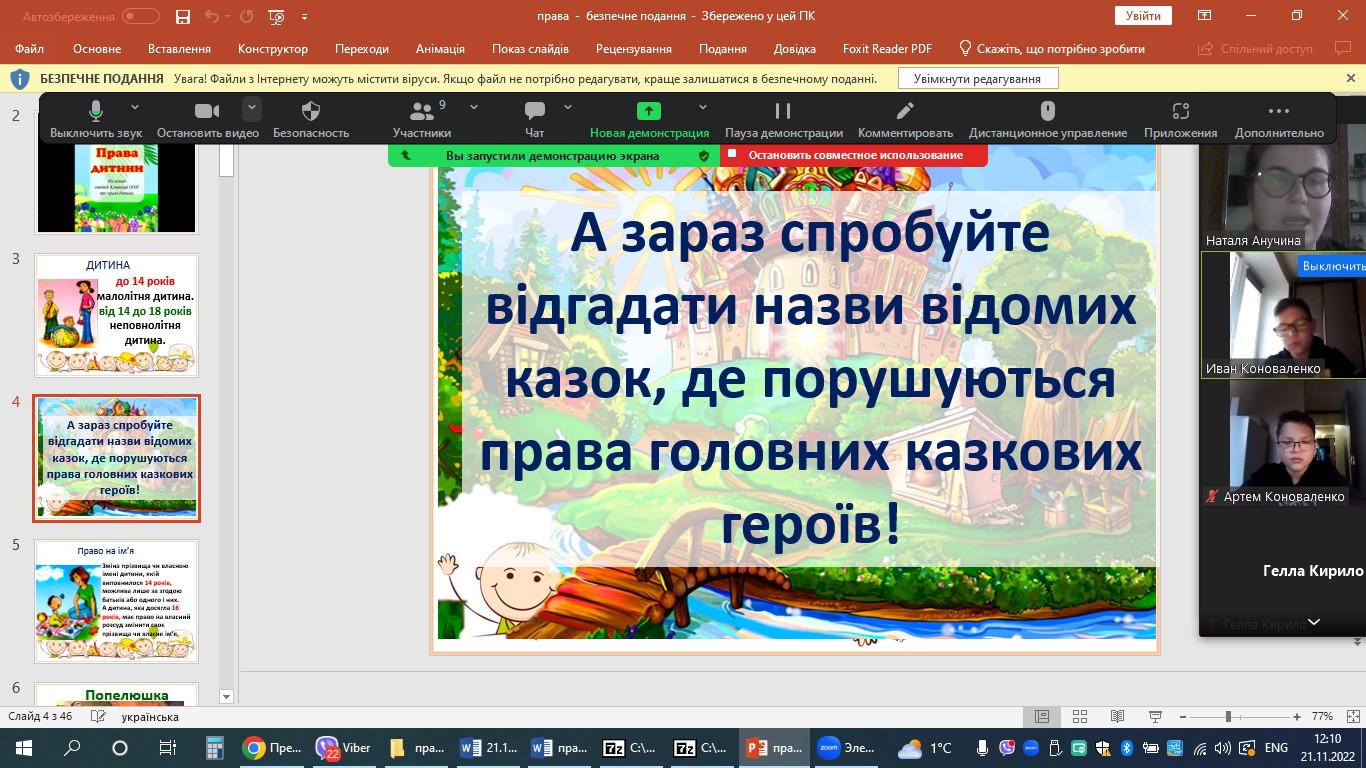The width and height of the screenshot is (1366, 768).
Task: Click Увімкнути редагування button
Action: coord(977,79)
